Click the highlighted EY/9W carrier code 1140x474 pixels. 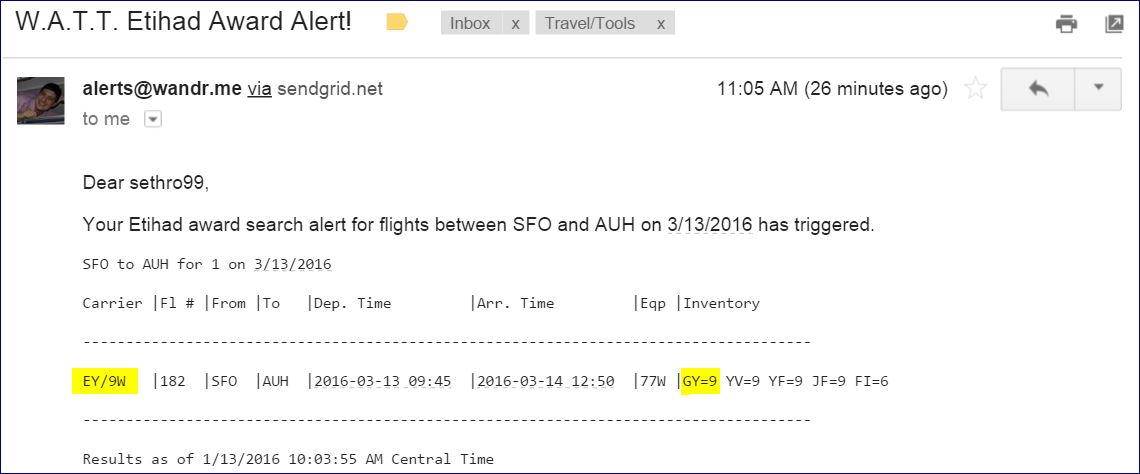104,381
